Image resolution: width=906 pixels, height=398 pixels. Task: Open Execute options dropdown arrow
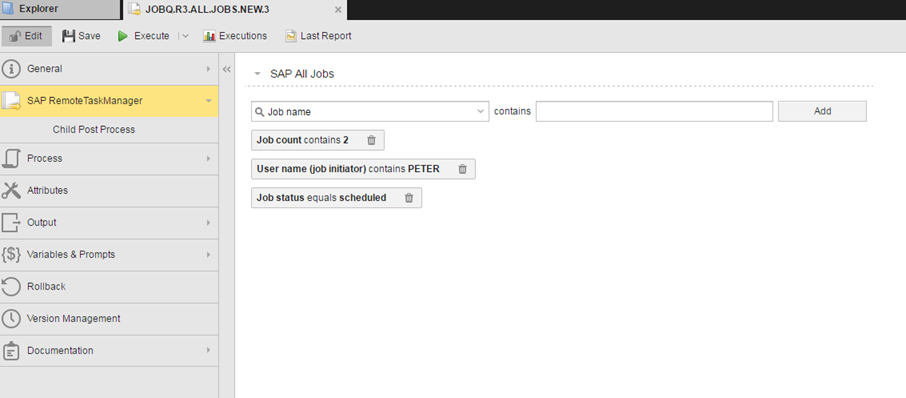(185, 36)
